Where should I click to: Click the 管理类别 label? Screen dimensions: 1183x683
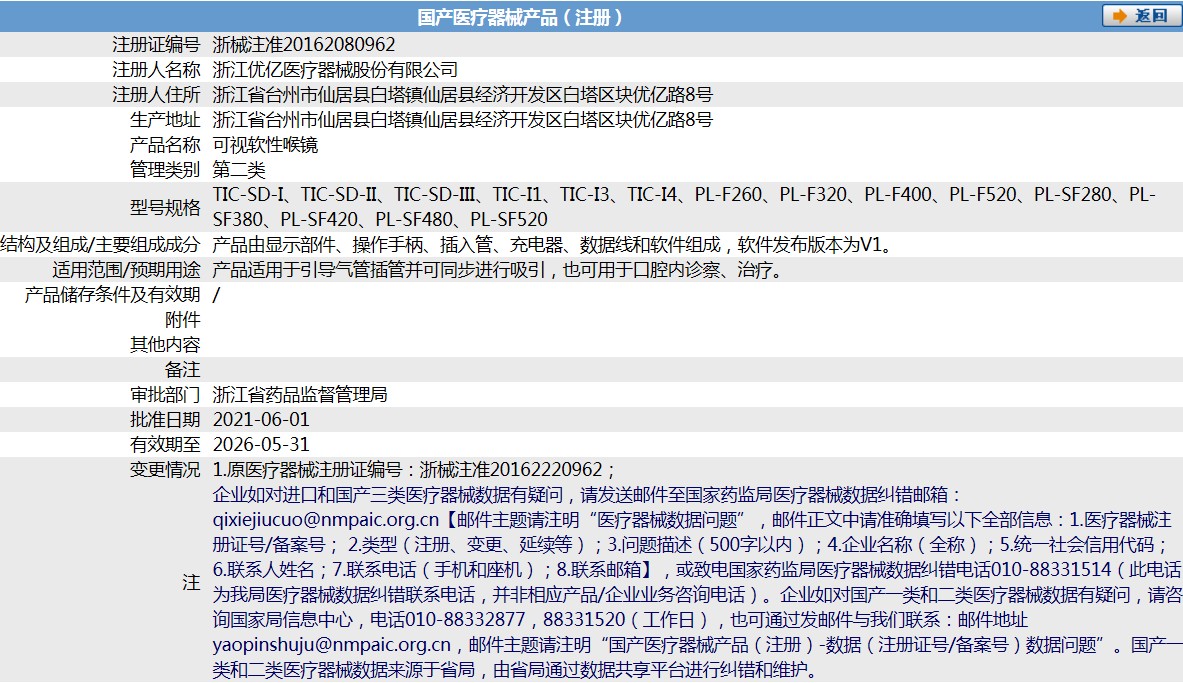point(165,169)
